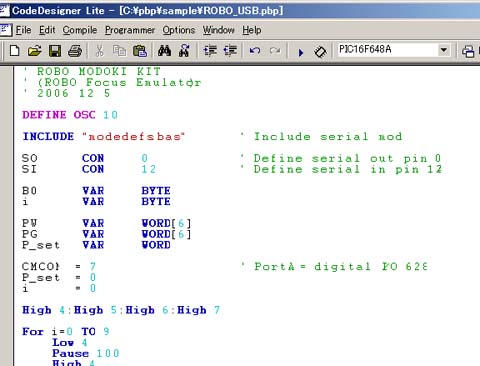
Task: Open the PIC16F648A device dropdown arrow
Action: (x=443, y=50)
